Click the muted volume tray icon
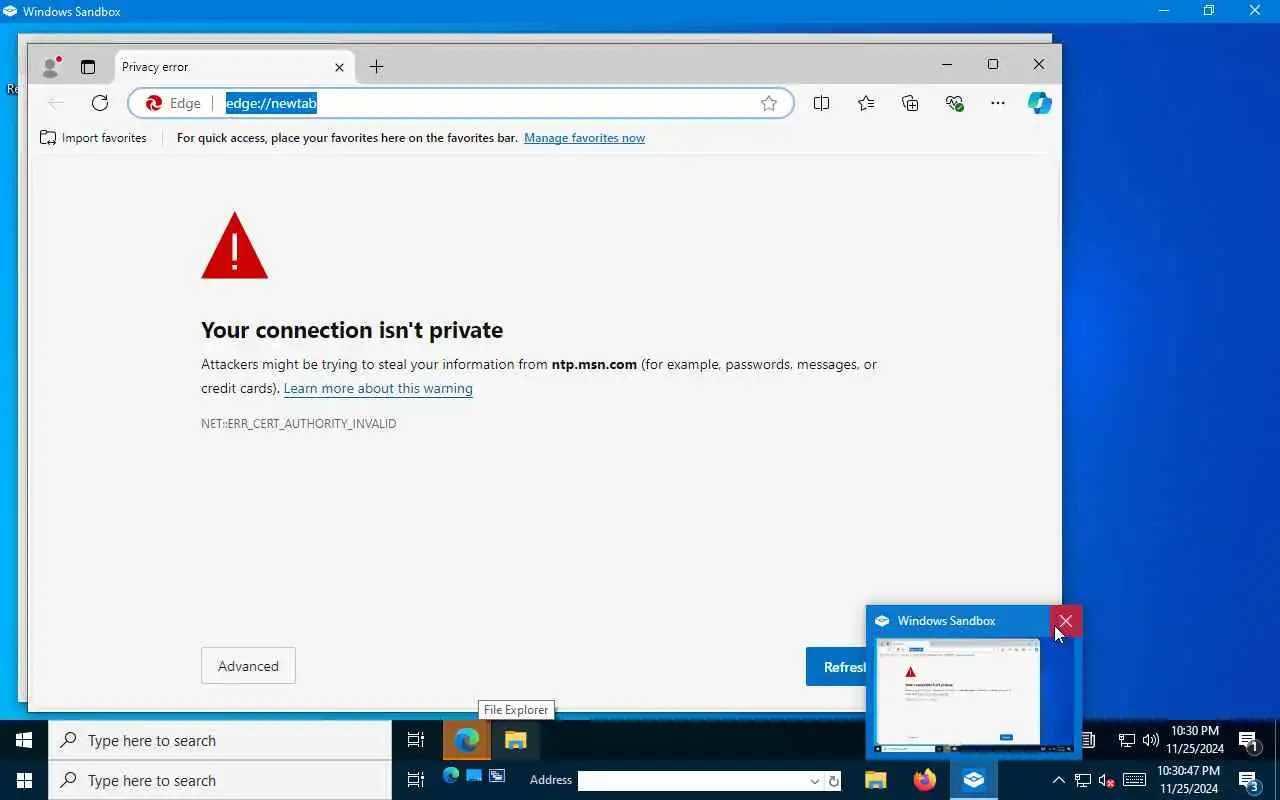 coord(1107,780)
